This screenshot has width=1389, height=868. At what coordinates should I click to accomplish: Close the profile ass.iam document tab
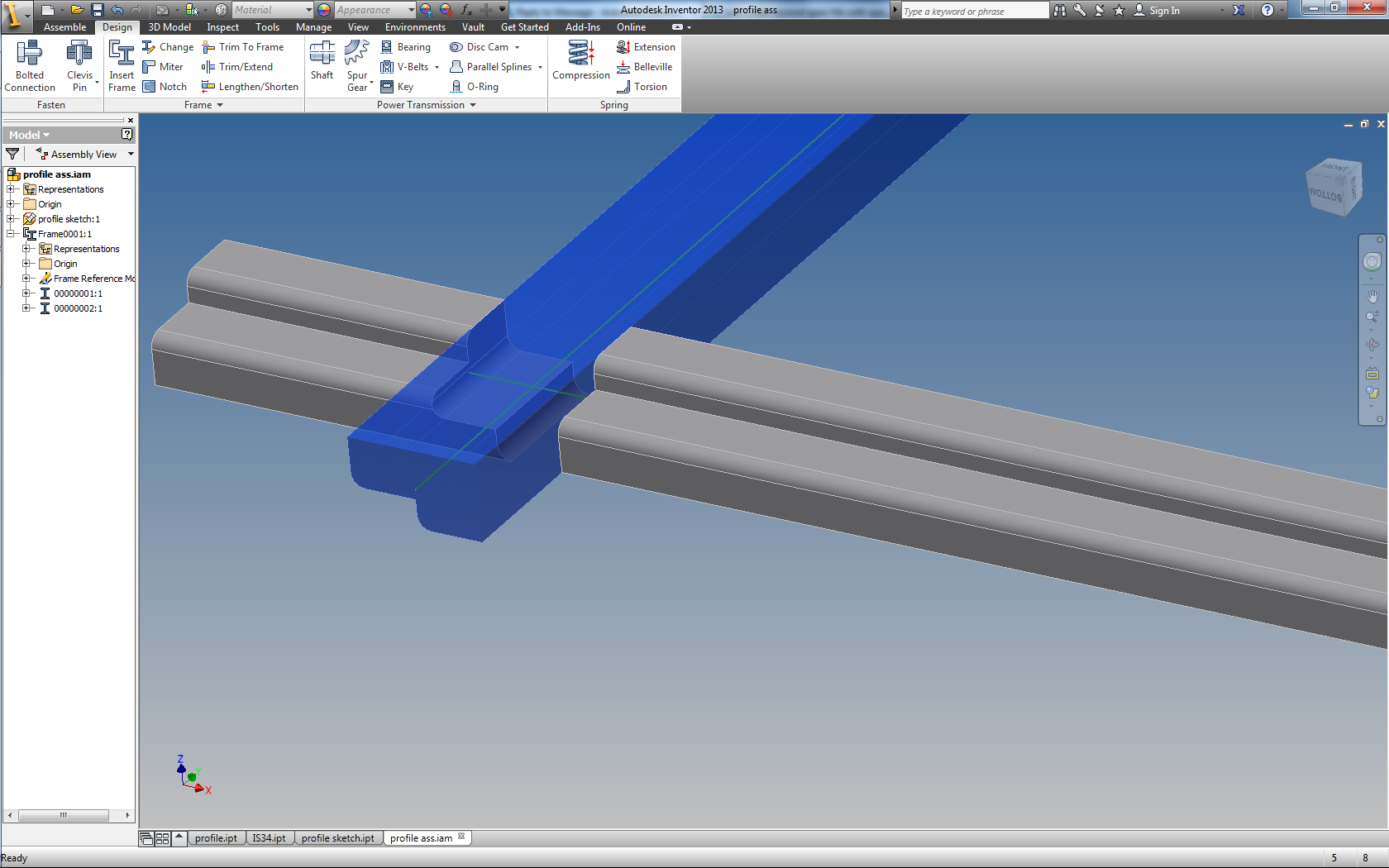point(461,837)
